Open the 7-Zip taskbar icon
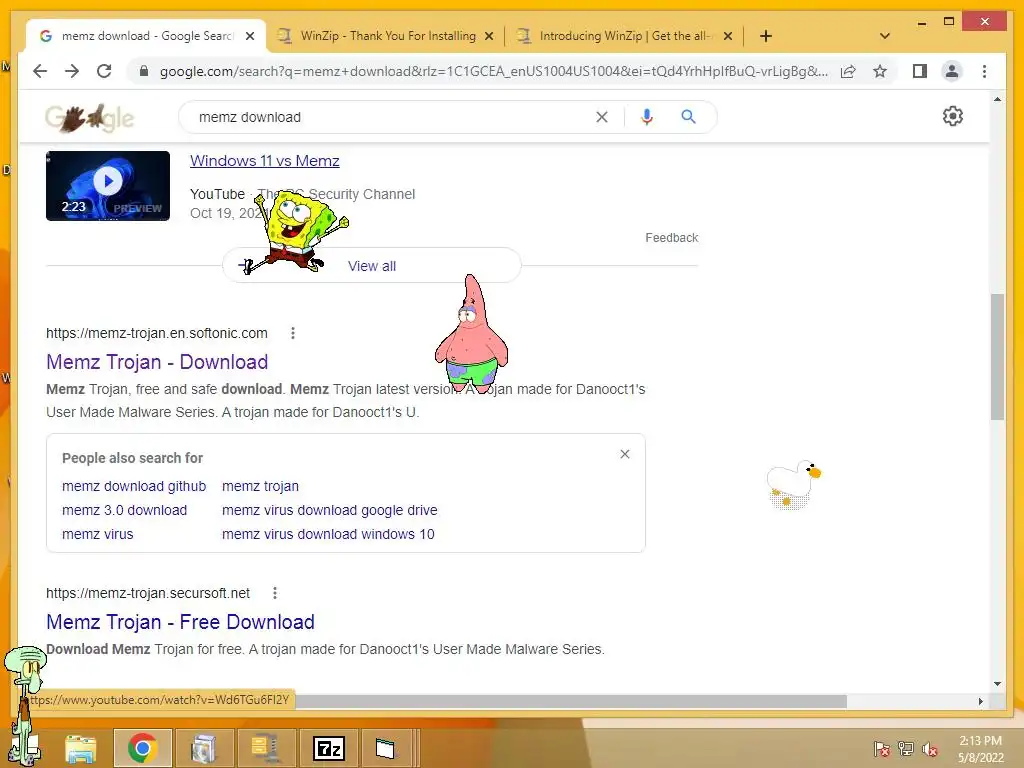 point(328,748)
